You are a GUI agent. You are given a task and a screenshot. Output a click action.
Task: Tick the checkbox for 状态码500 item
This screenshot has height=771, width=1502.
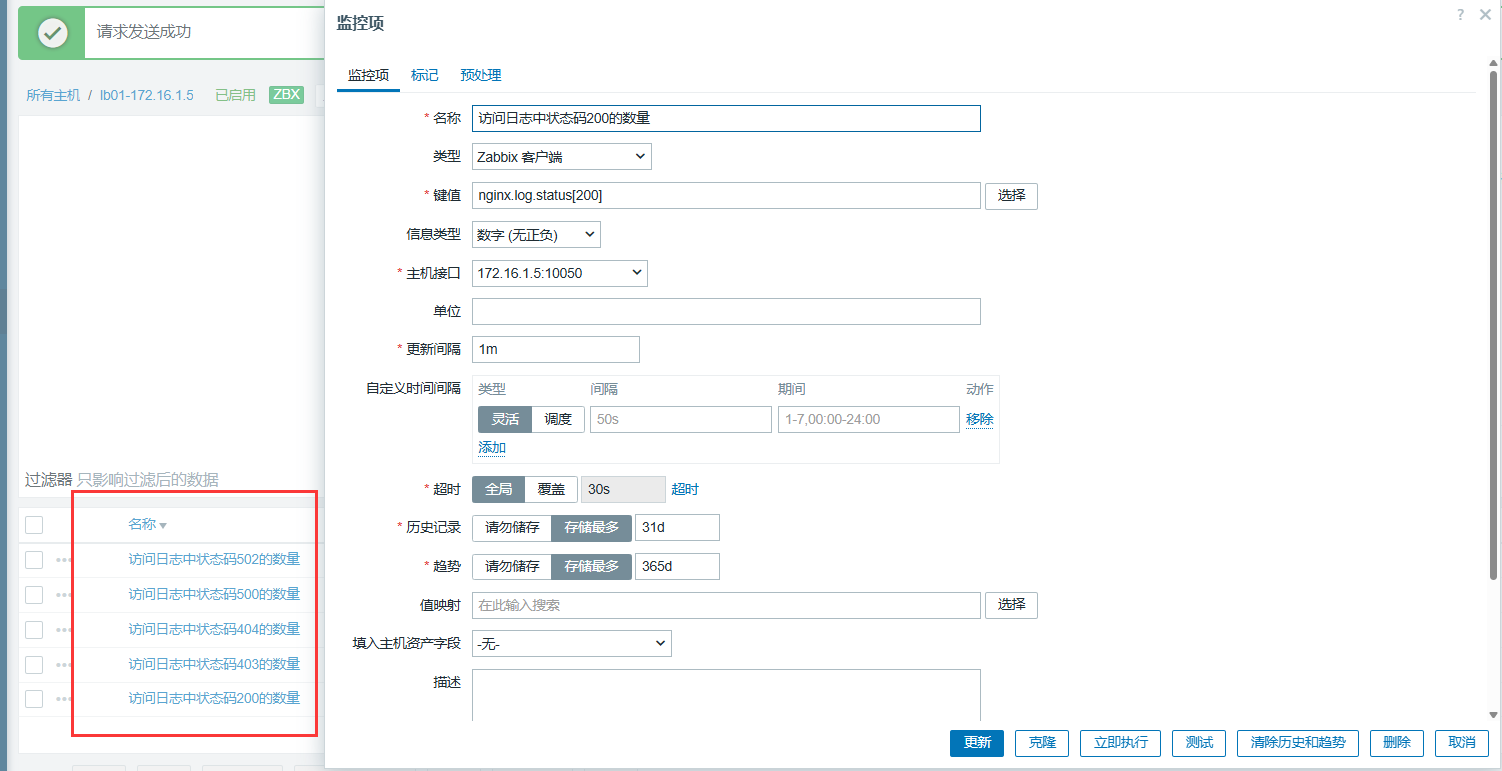coord(34,595)
